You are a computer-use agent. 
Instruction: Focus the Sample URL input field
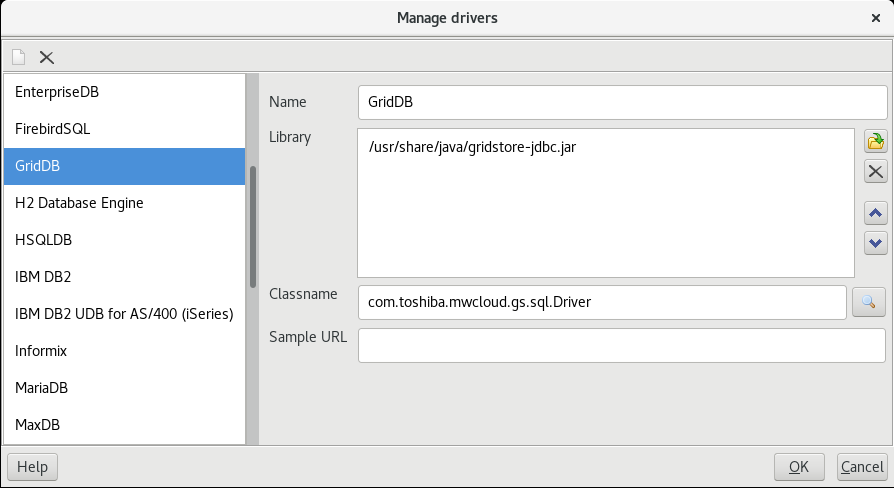(x=621, y=345)
